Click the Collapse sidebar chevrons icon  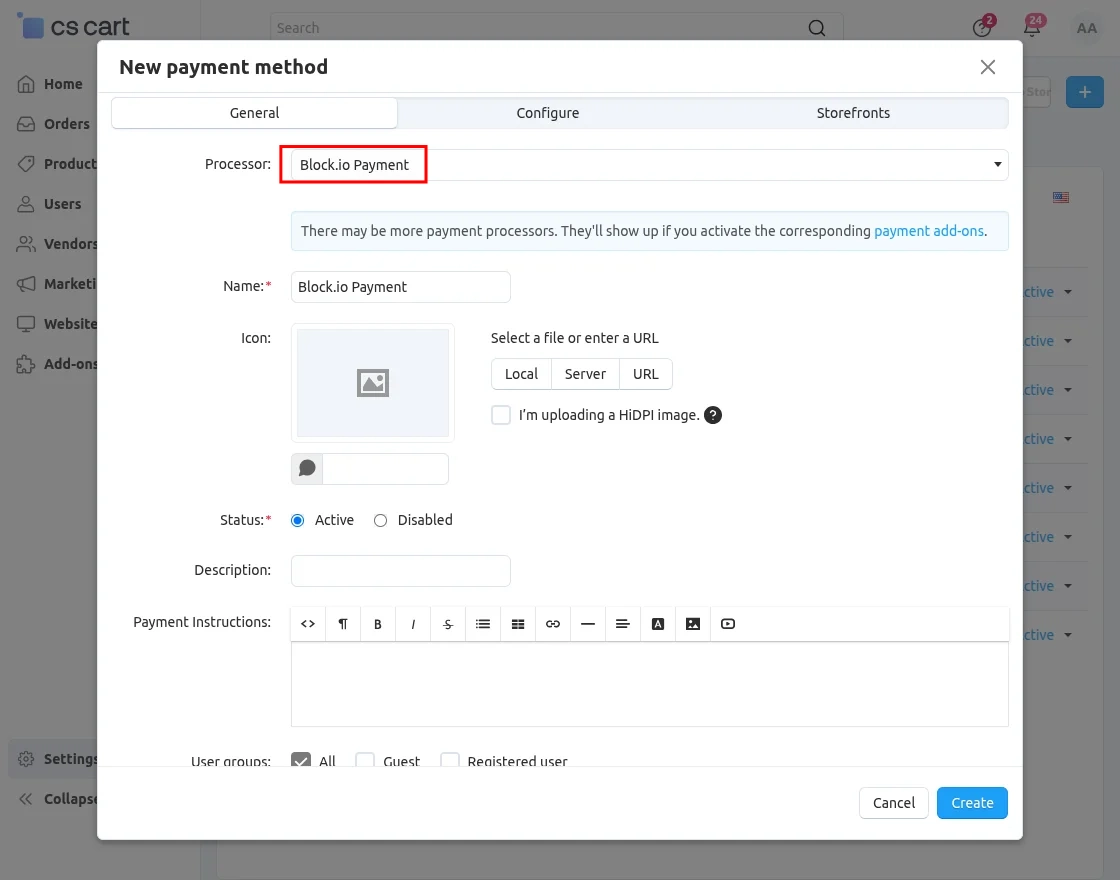click(x=26, y=799)
